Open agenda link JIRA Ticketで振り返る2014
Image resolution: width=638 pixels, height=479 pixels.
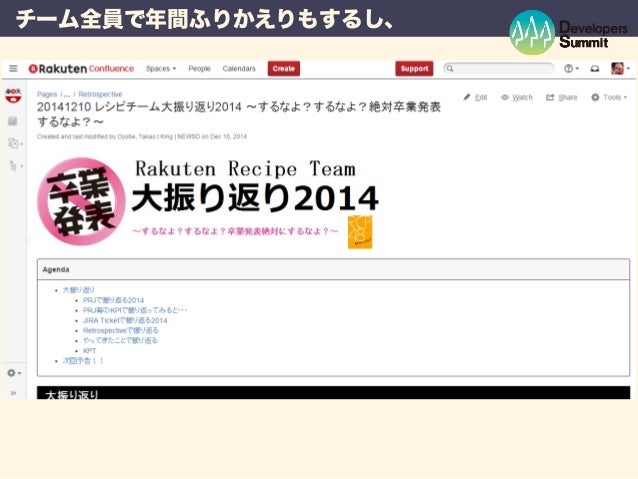[x=125, y=320]
